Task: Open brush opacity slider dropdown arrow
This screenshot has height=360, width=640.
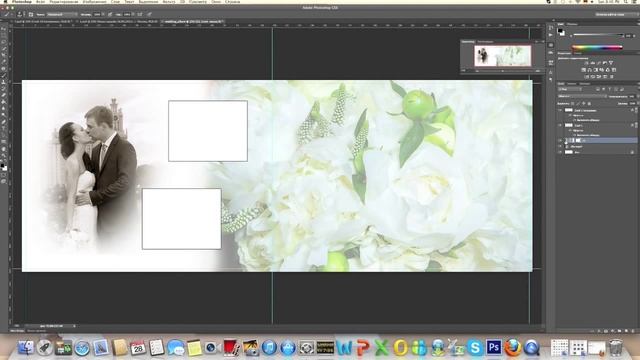Action: click(x=103, y=14)
